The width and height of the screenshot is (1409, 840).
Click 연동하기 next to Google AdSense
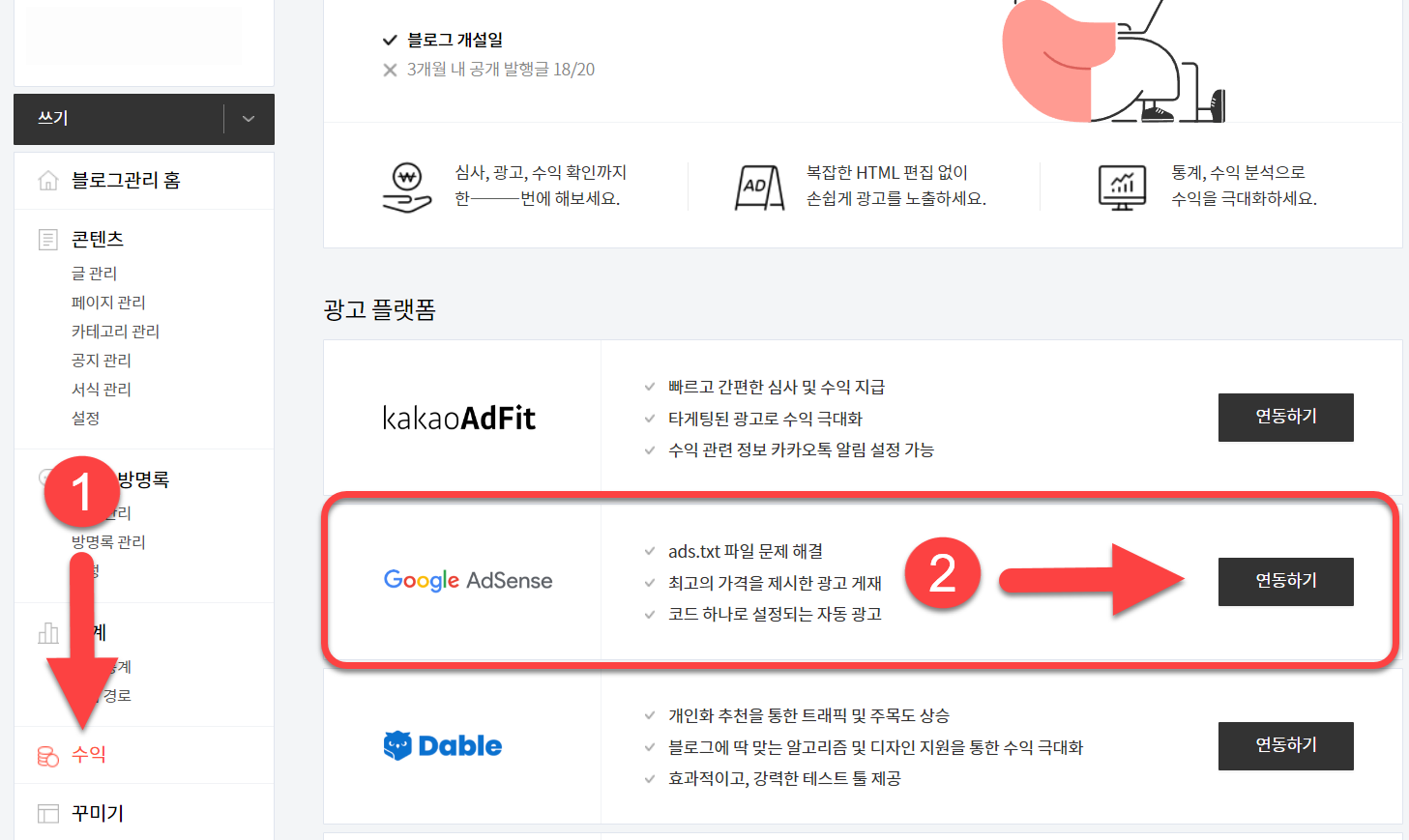[1285, 581]
